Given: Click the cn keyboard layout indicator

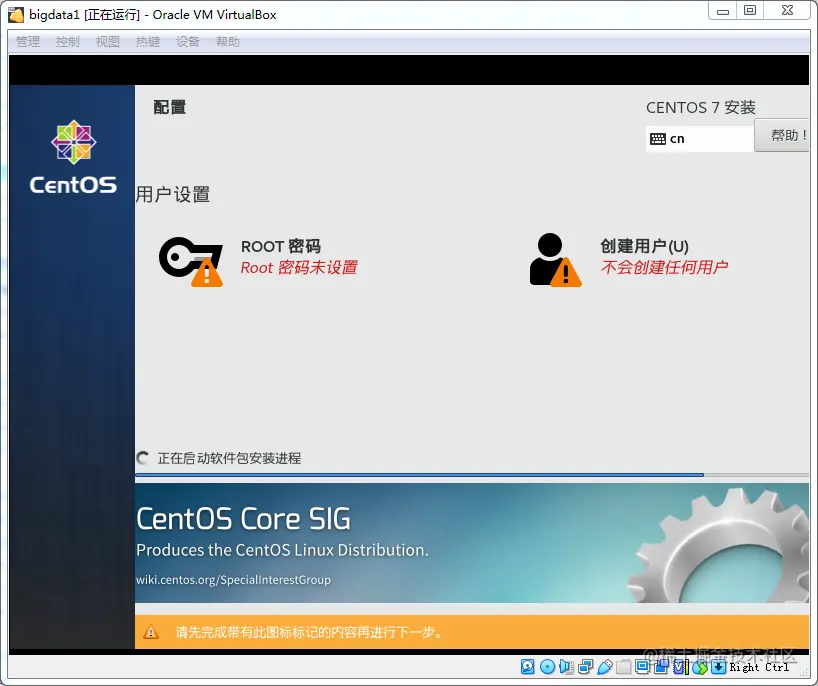Looking at the screenshot, I should 700,139.
